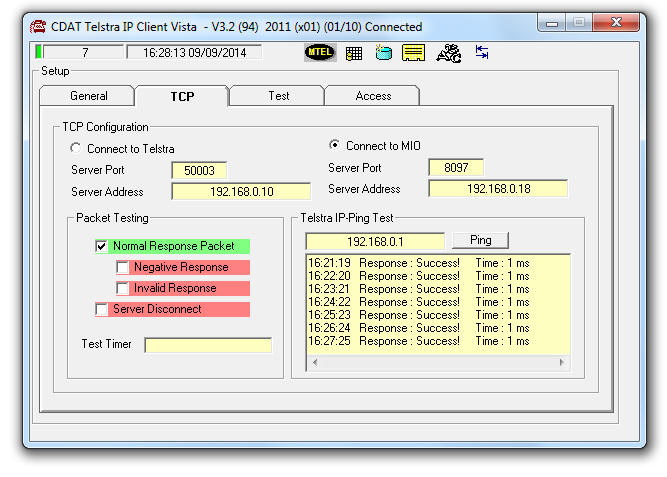Select Connect to Telstra radio button

[x=76, y=148]
